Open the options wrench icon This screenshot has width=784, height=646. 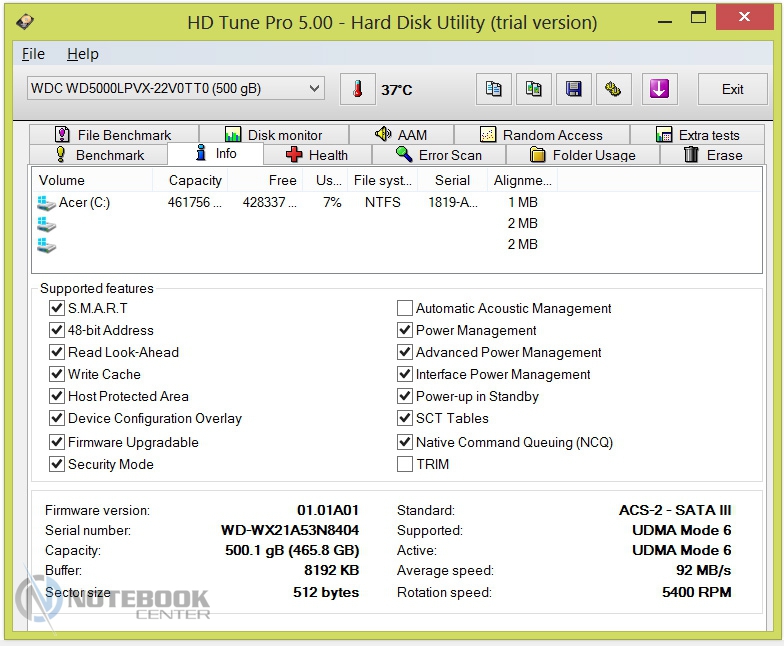614,90
